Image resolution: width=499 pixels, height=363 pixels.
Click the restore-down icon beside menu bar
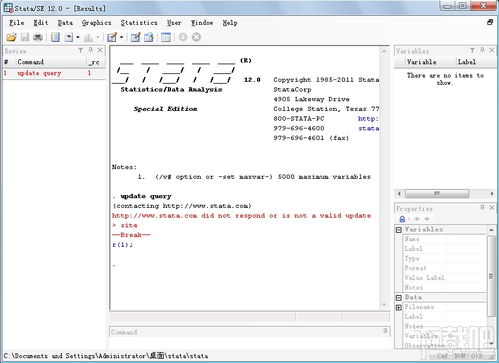[x=490, y=22]
